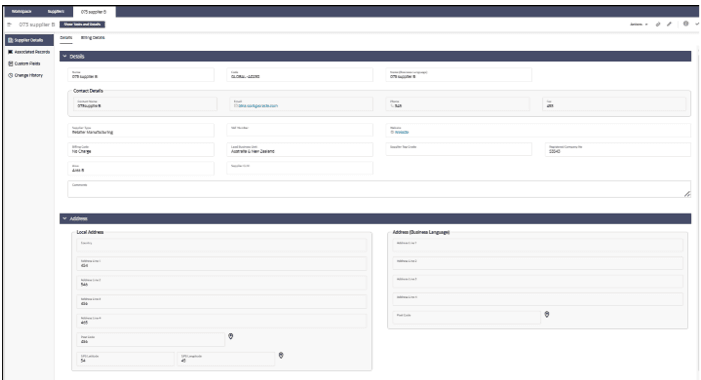
Task: Click Local Address Line 4 field
Action: pyautogui.click(x=221, y=321)
